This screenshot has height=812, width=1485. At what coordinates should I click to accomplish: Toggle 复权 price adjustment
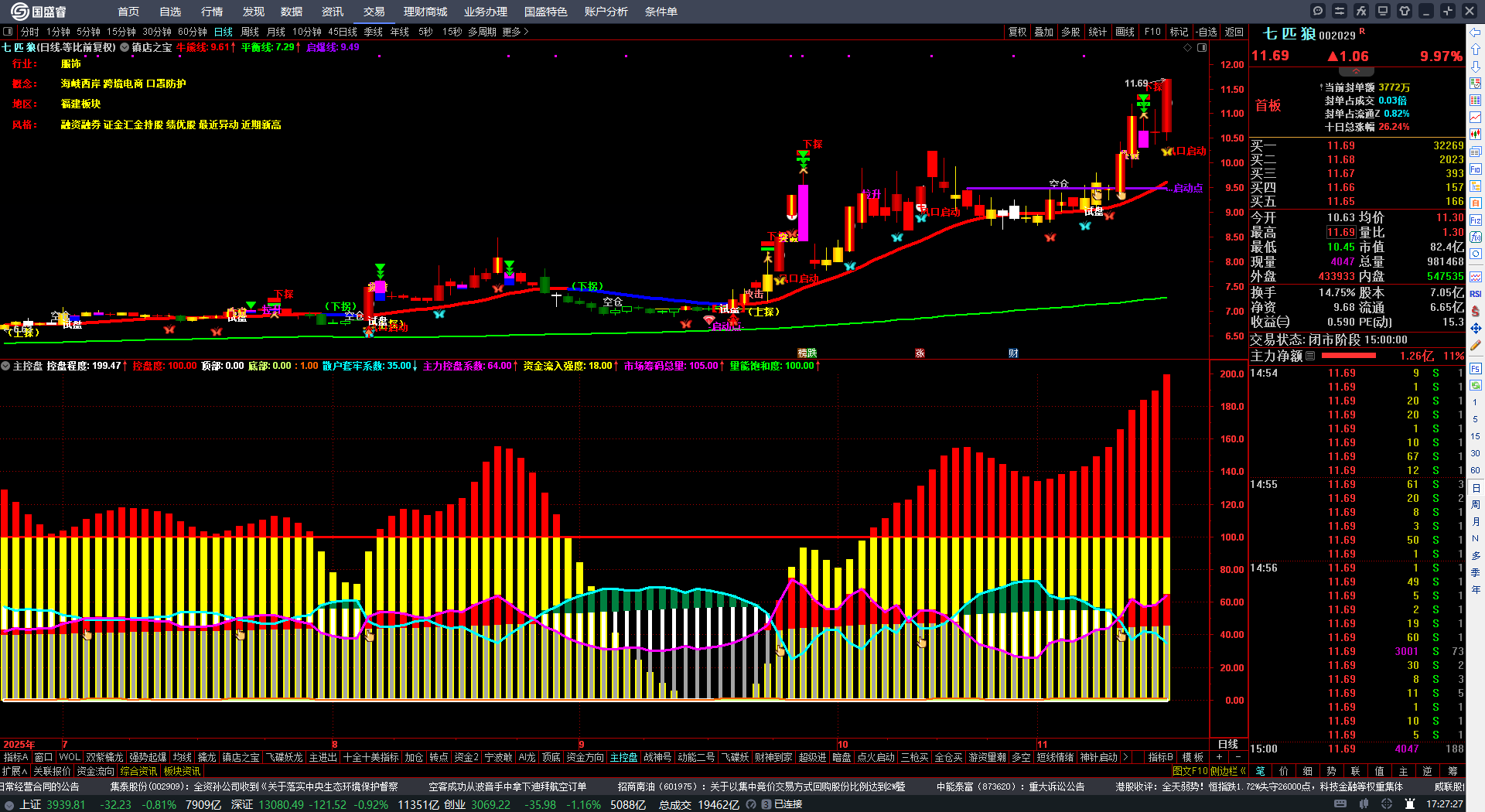click(1018, 32)
